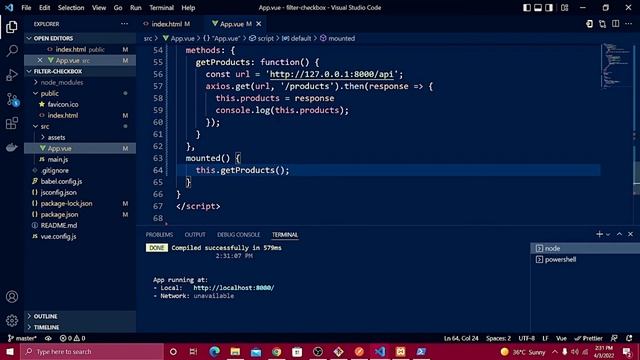Image resolution: width=640 pixels, height=360 pixels.
Task: Create a new terminal with plus icon
Action: coord(599,234)
